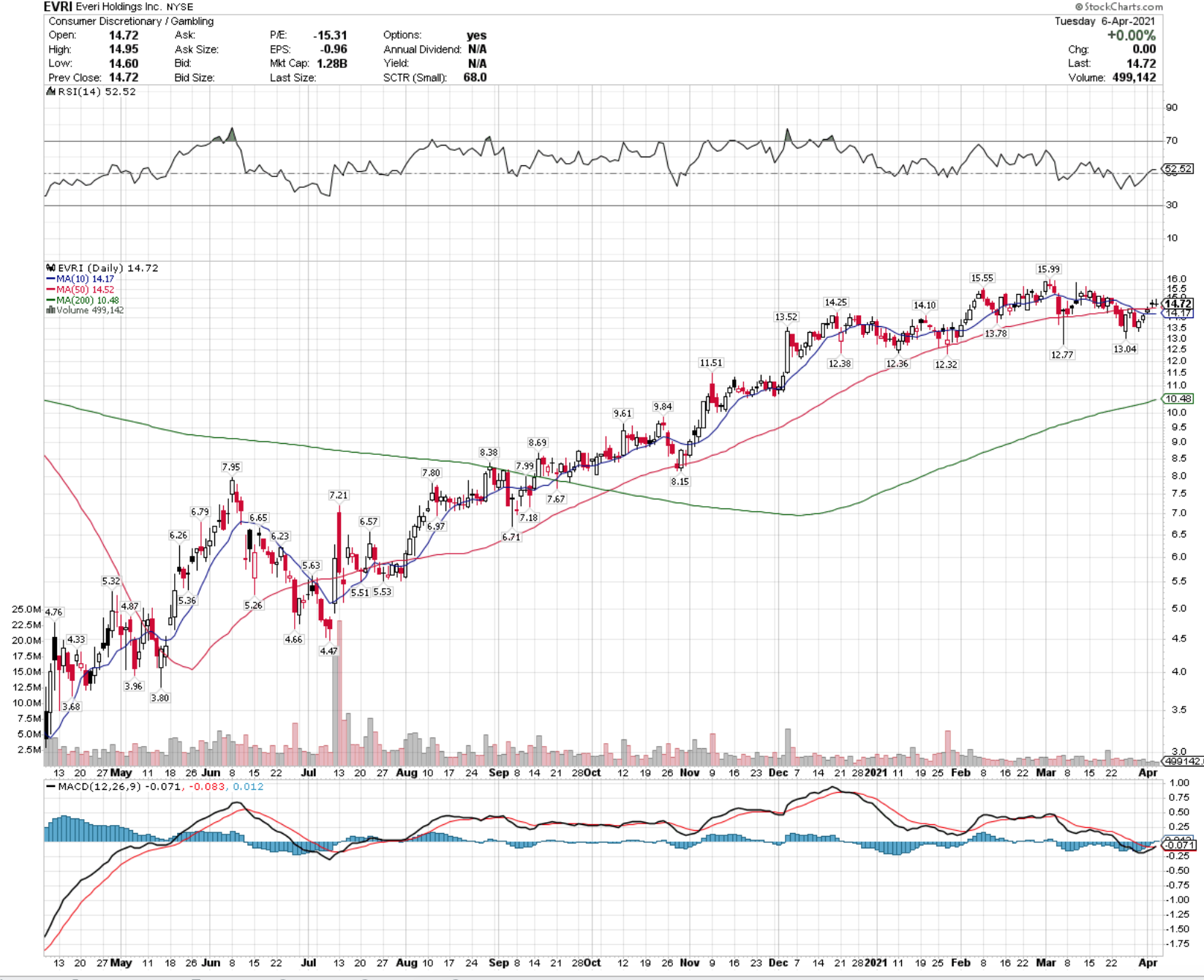The image size is (1204, 980).
Task: Select the SCTR (Small) value 68.0
Action: pos(475,78)
